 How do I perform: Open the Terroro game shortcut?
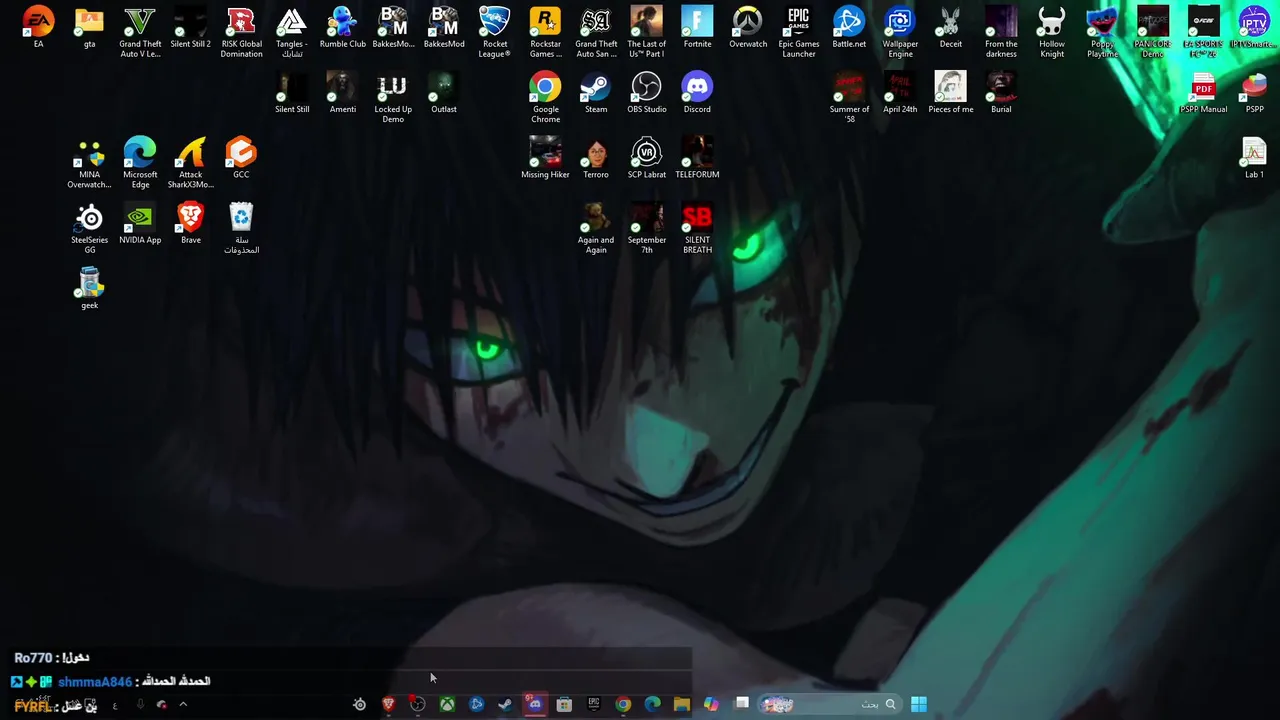[595, 158]
